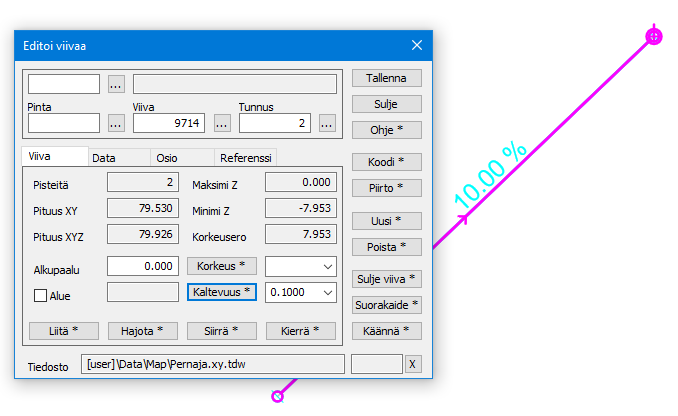The width and height of the screenshot is (678, 416).
Task: Click the browse button beside the top-left empty field
Action: [x=116, y=84]
